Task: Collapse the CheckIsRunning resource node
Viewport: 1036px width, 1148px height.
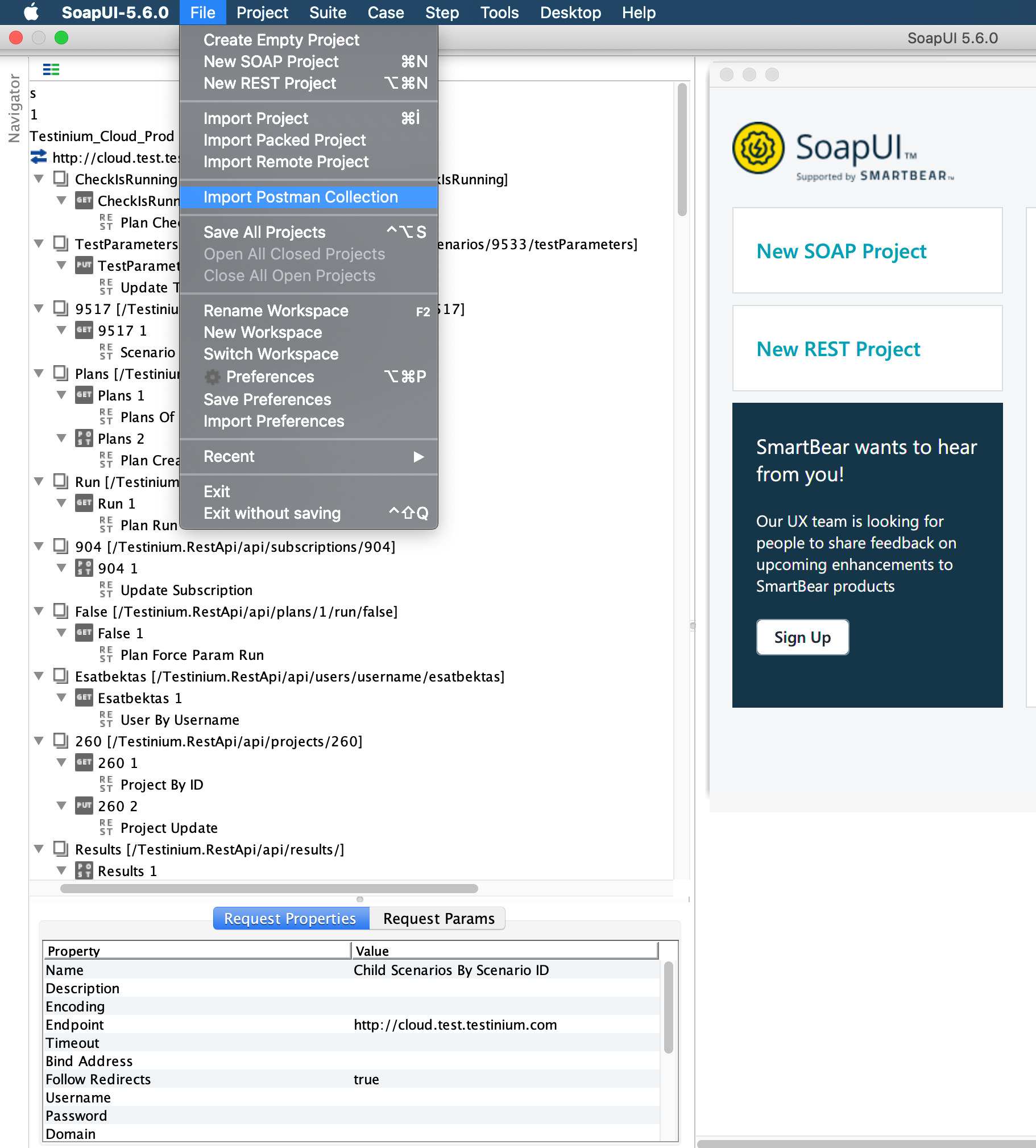Action: 39,179
